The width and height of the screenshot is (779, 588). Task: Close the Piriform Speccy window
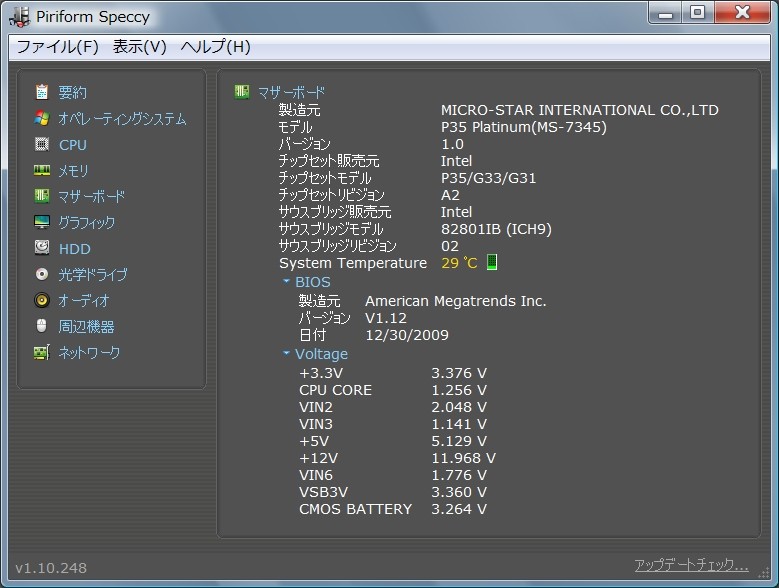pyautogui.click(x=742, y=13)
